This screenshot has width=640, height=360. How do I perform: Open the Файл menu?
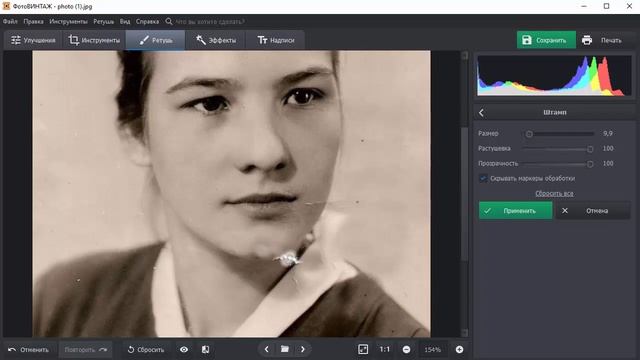point(10,22)
